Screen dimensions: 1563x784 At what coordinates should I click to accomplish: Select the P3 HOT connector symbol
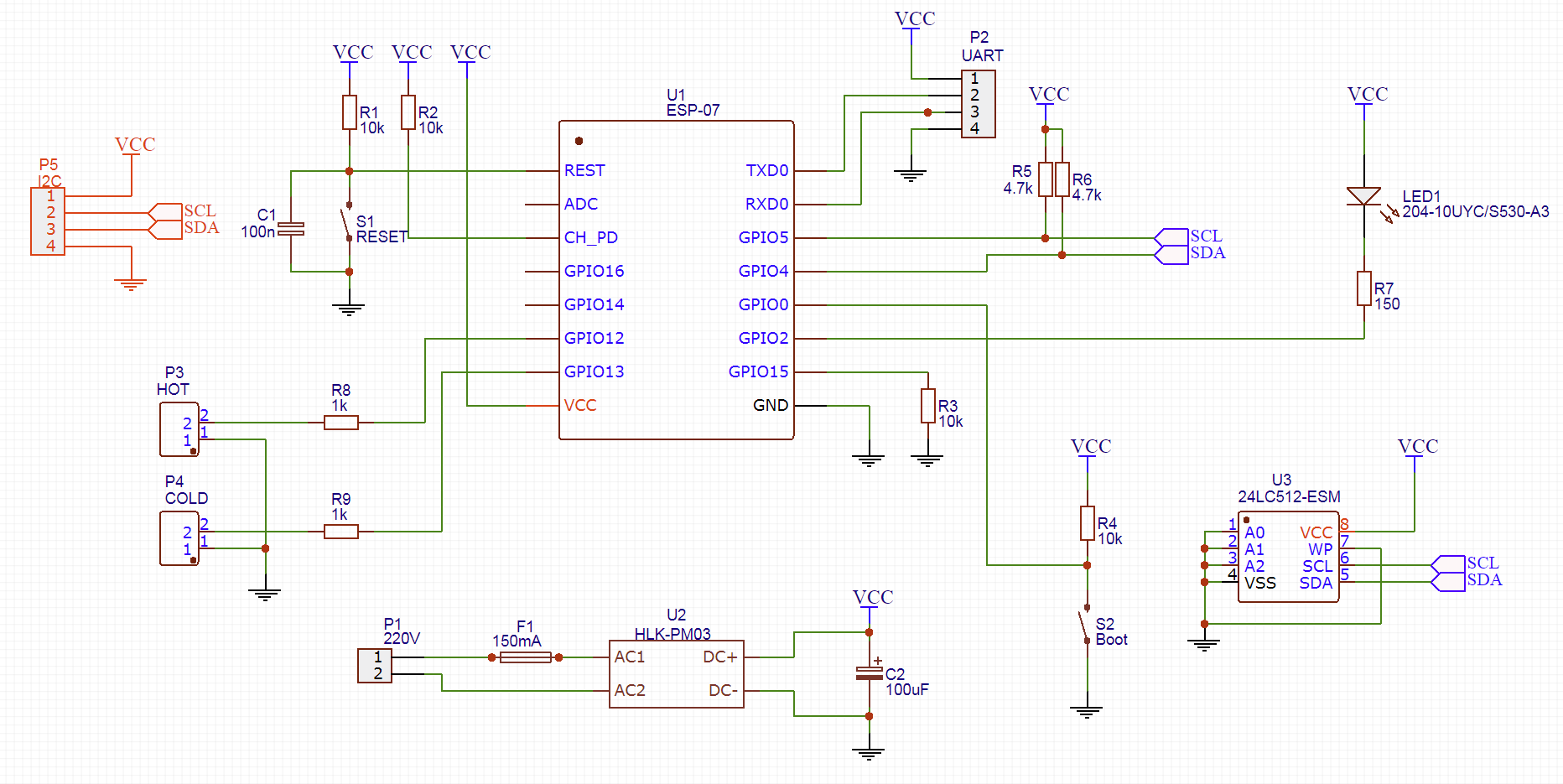tap(179, 429)
